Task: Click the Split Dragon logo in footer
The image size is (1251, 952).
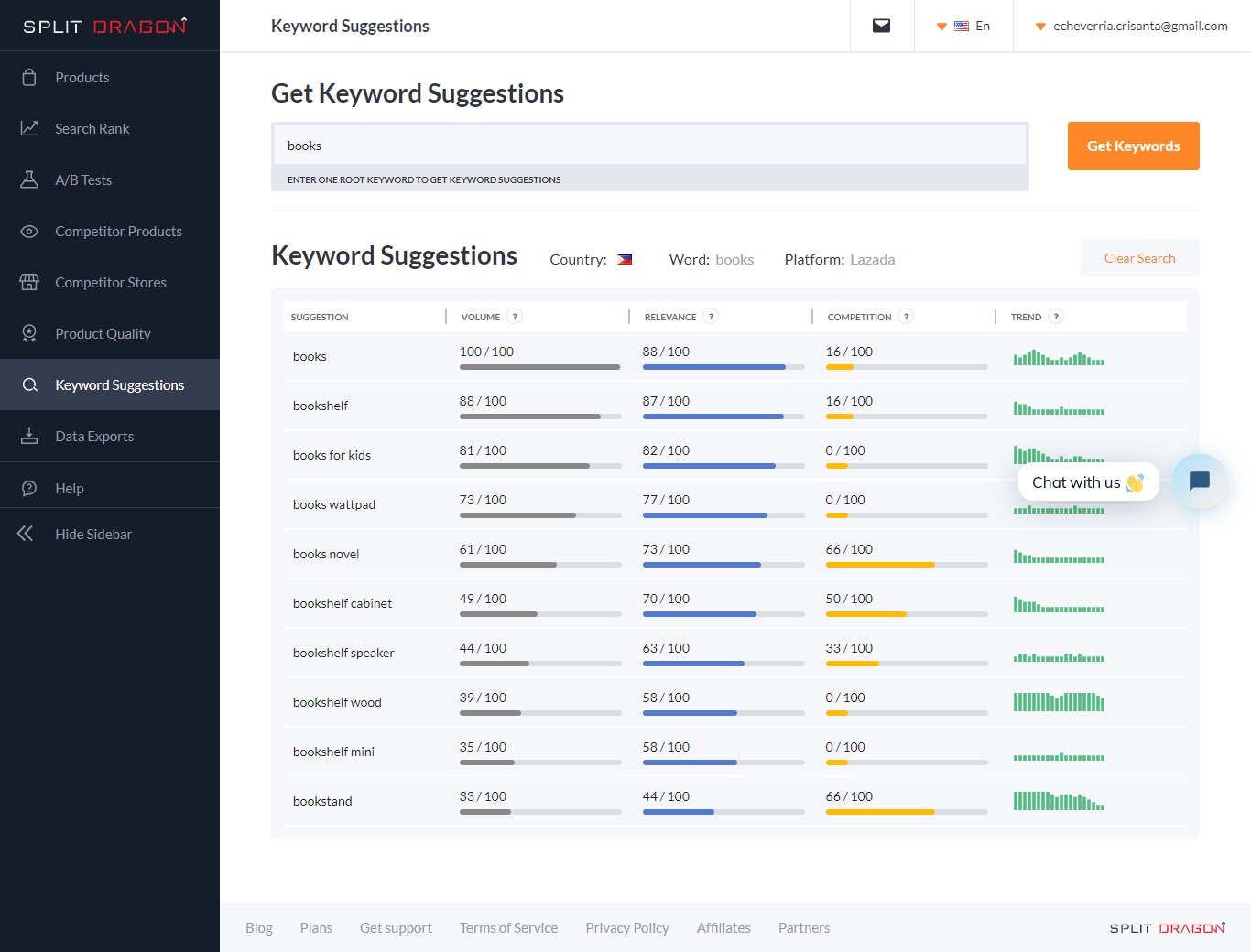Action: (1168, 928)
